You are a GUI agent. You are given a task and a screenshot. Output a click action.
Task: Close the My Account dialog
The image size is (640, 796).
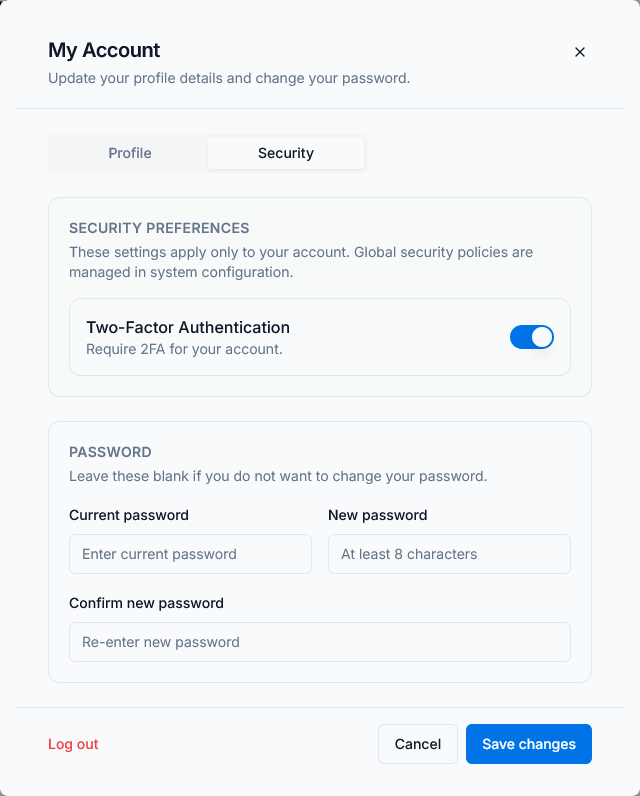580,52
